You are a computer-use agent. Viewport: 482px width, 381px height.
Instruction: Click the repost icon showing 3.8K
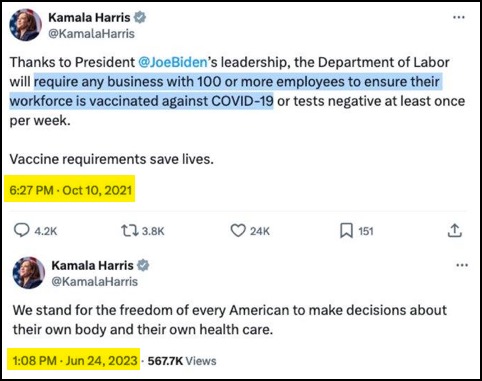130,231
